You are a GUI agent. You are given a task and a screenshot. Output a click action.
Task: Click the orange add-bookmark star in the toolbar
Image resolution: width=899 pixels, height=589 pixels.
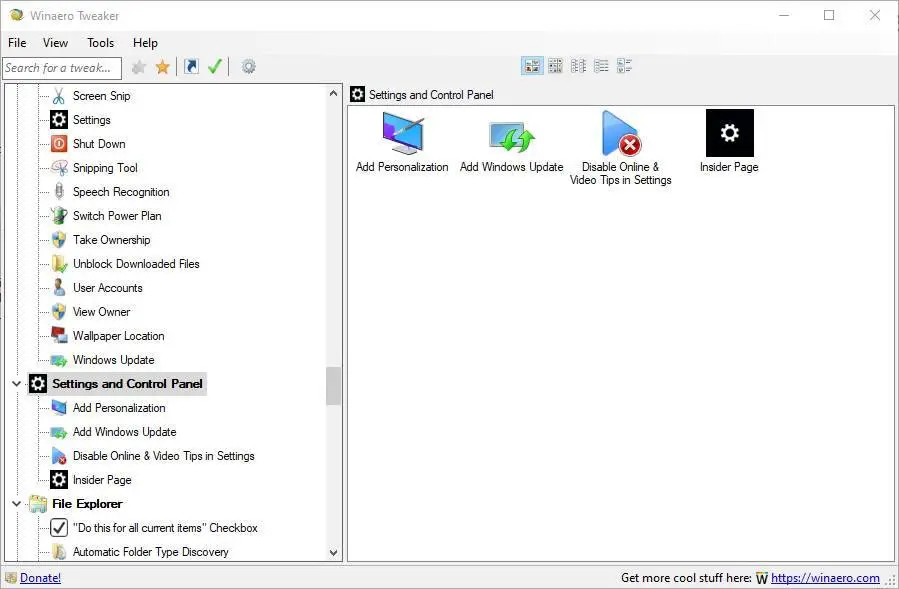coord(163,67)
